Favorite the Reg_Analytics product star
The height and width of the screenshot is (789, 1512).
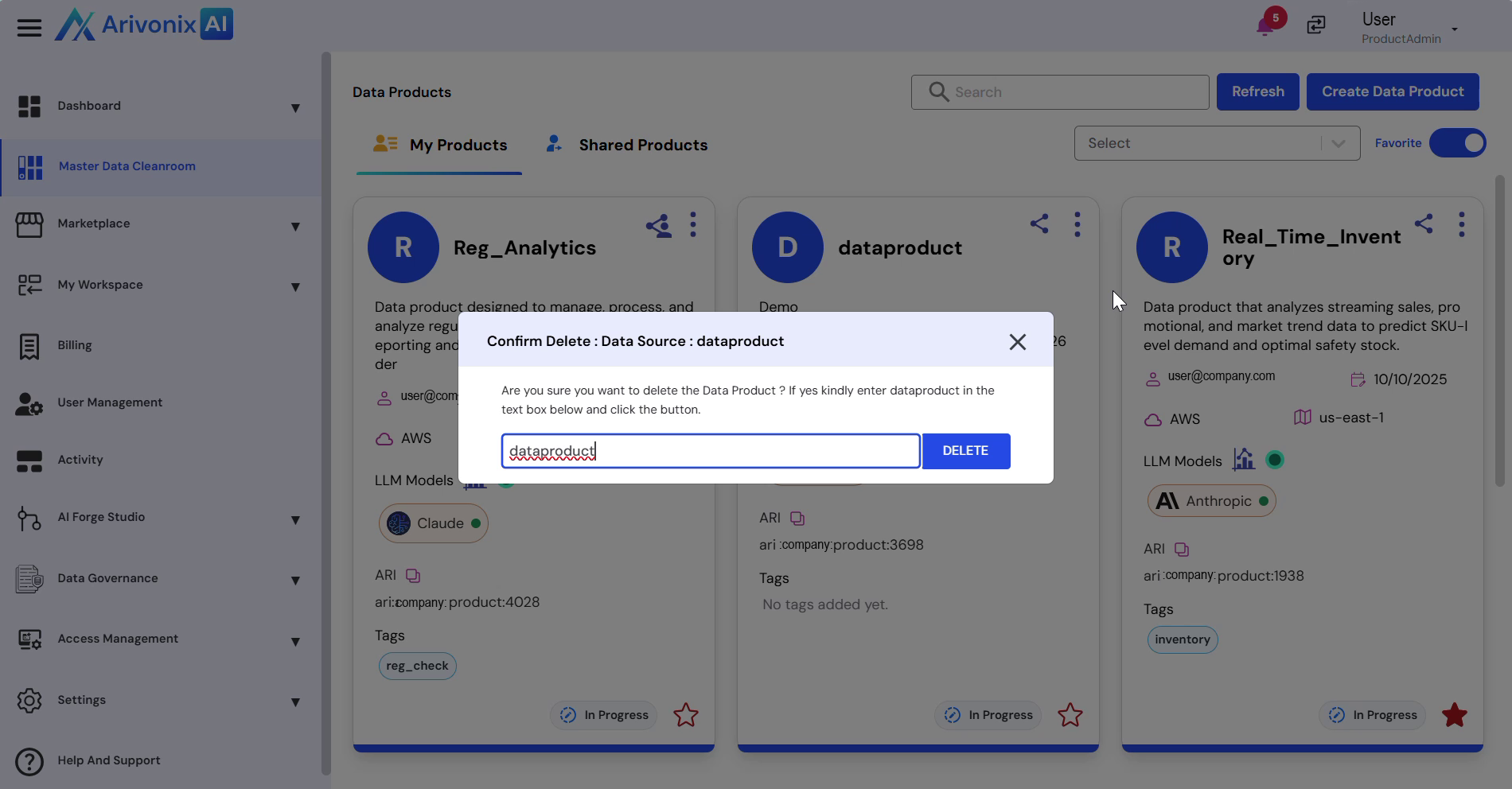(x=685, y=715)
